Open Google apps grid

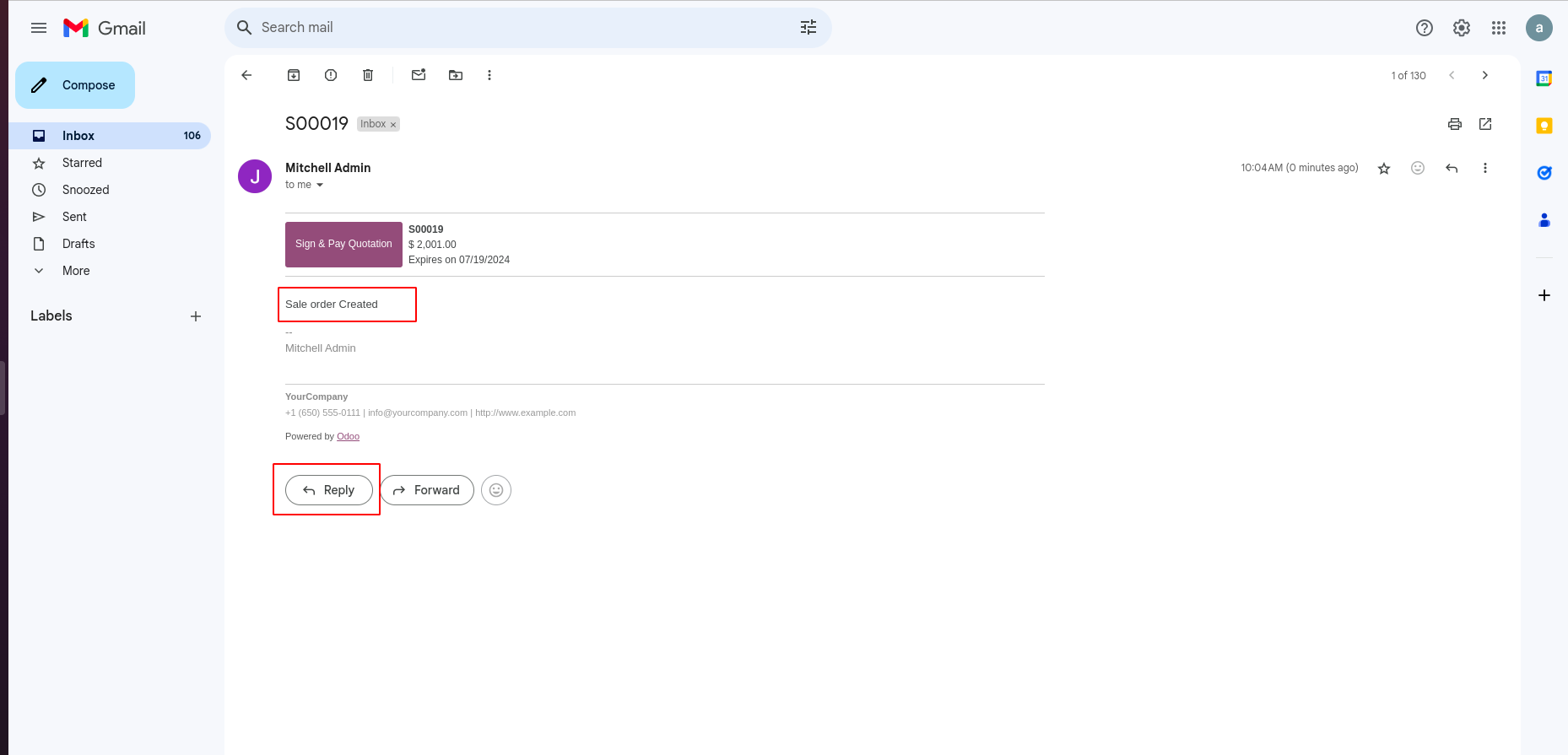point(1499,28)
